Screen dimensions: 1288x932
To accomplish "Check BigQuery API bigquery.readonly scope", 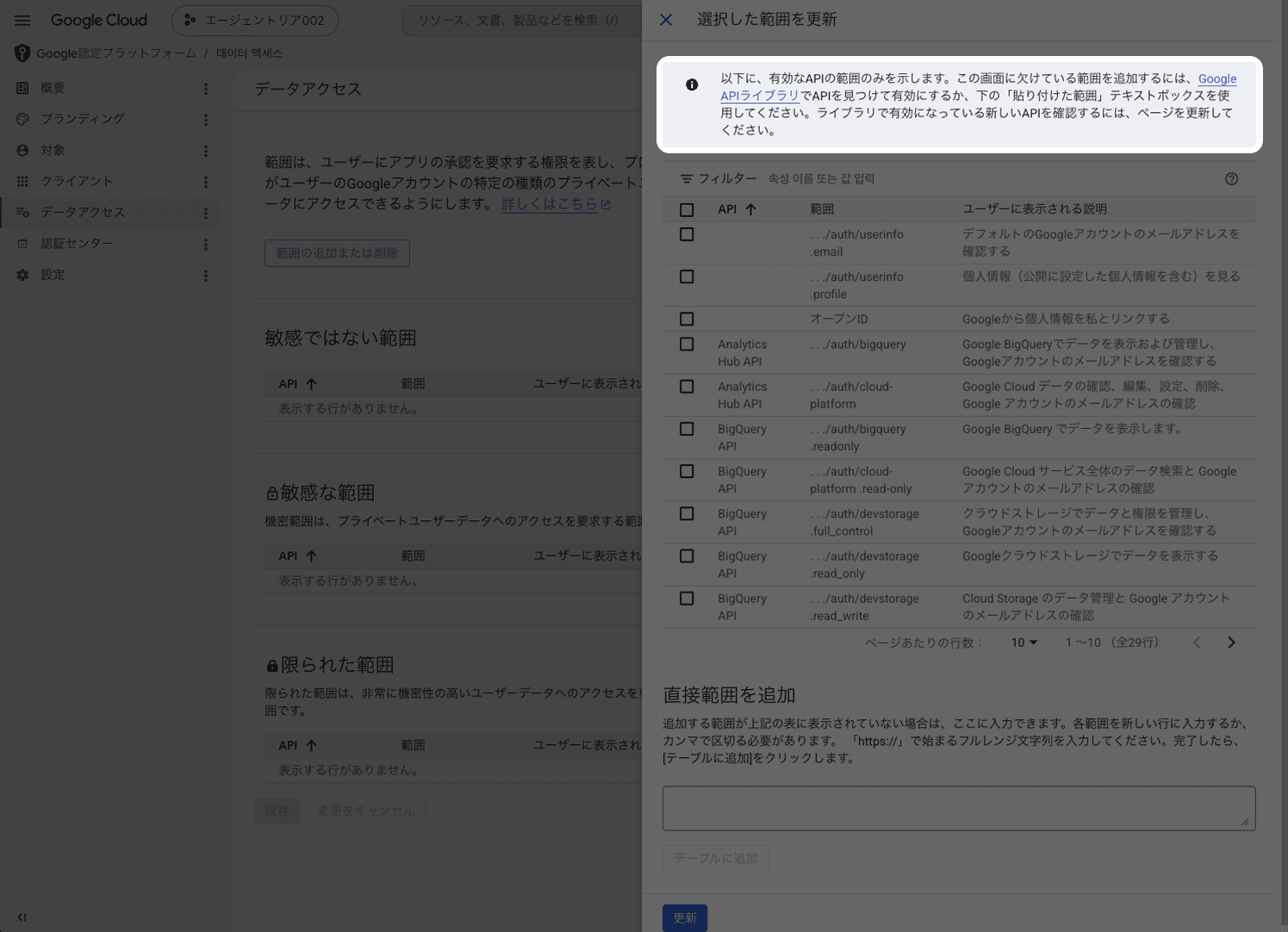I will coord(687,429).
